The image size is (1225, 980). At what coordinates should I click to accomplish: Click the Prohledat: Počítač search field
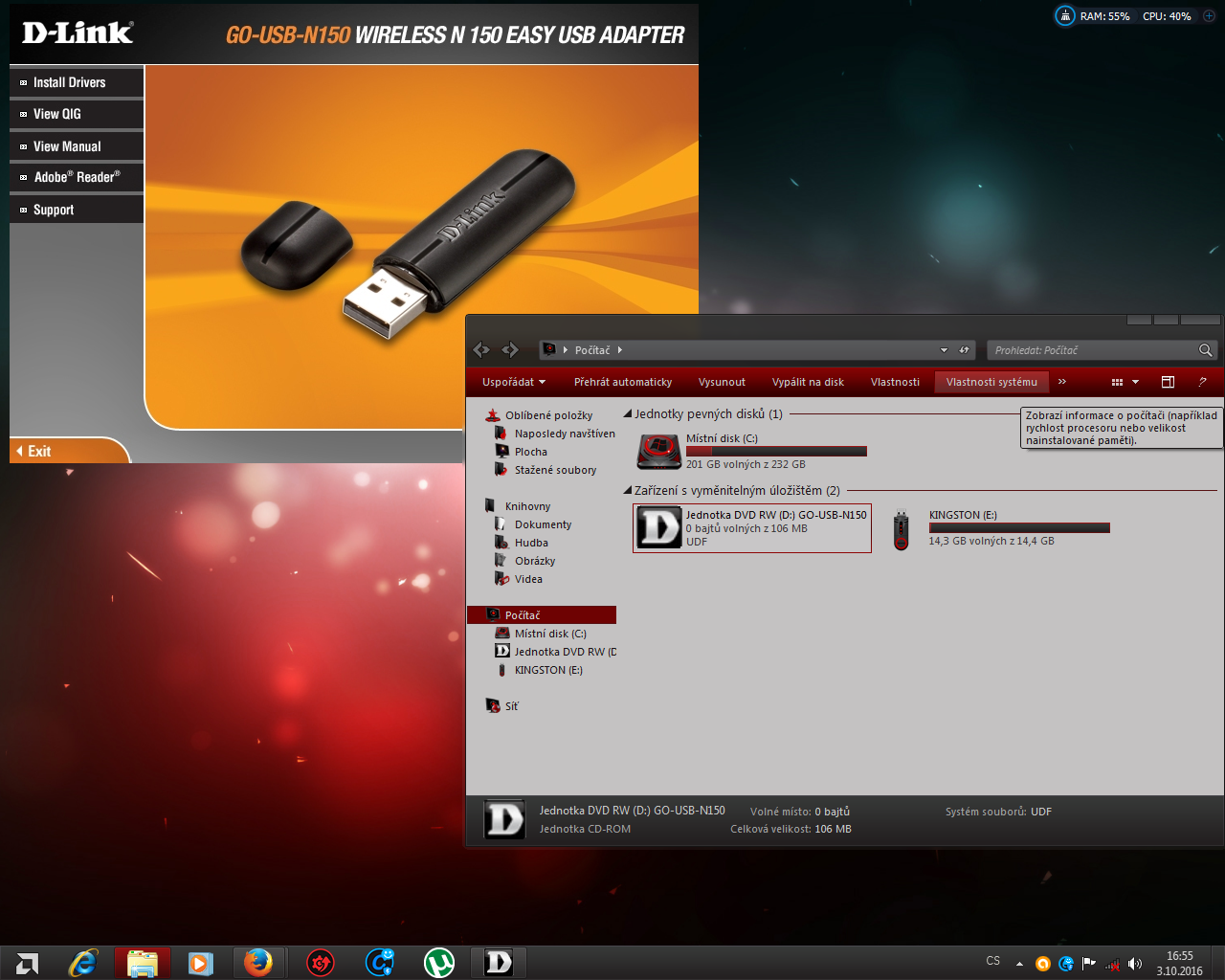click(x=1092, y=350)
